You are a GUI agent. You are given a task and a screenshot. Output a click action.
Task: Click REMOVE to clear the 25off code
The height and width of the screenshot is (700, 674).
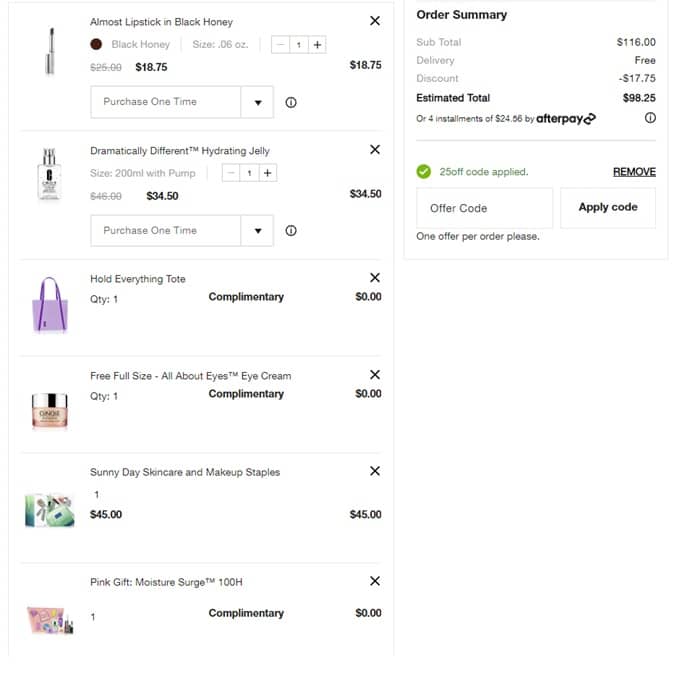coord(634,172)
